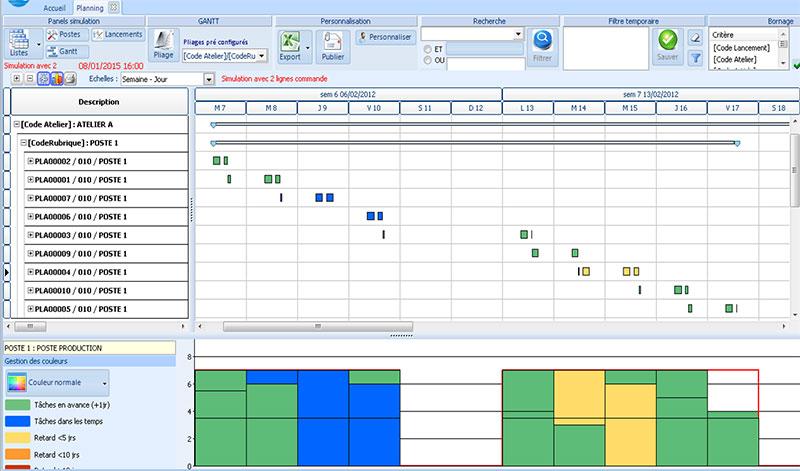Show the Gantt panel button
Image resolution: width=800 pixels, height=471 pixels.
67,52
